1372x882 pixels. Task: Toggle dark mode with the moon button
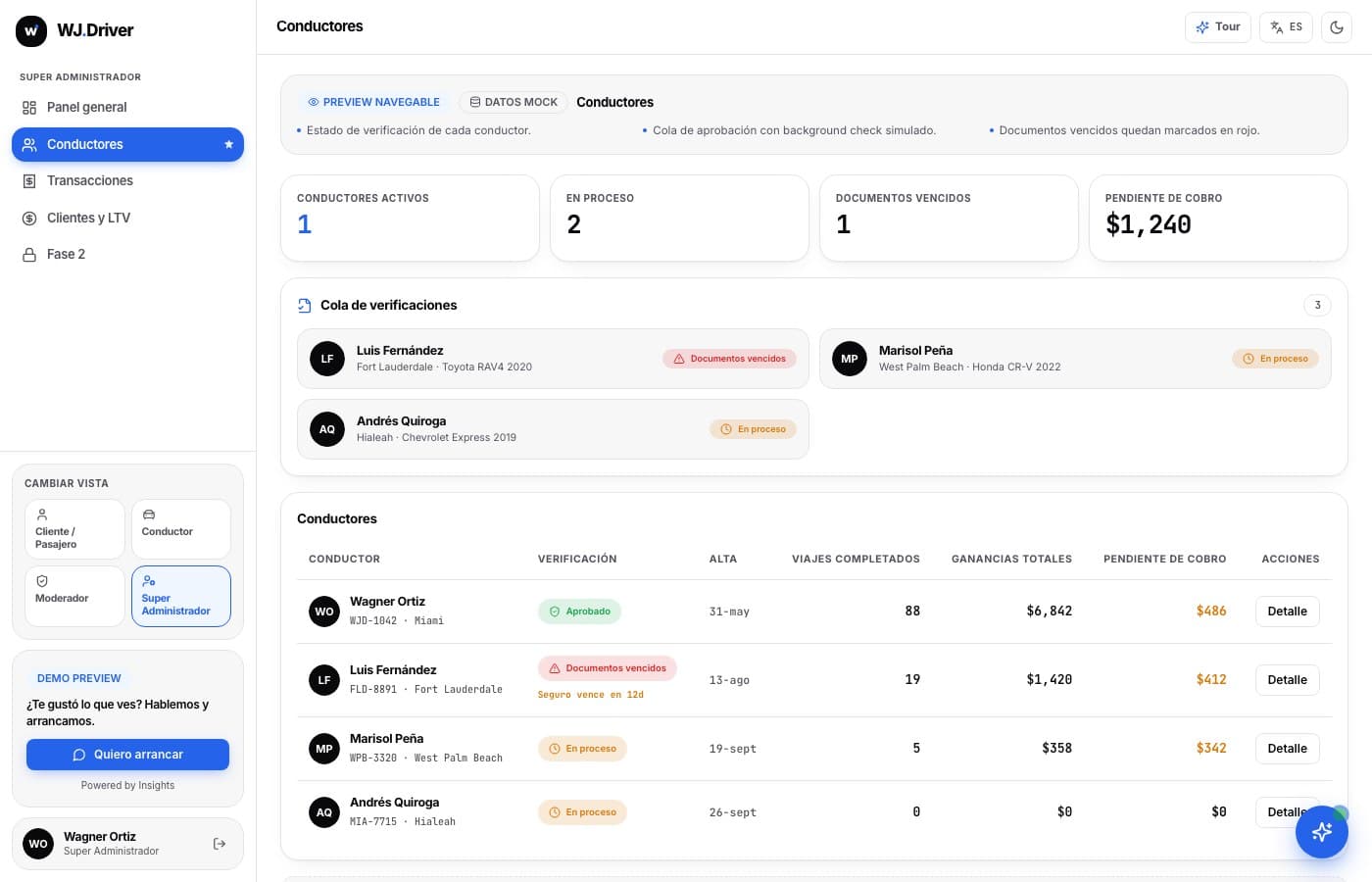[1337, 27]
